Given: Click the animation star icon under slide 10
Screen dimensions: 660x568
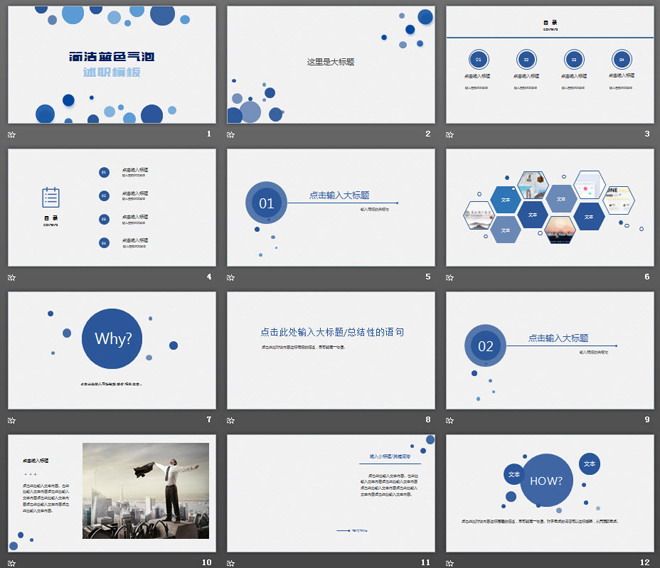Looking at the screenshot, I should click(x=12, y=563).
